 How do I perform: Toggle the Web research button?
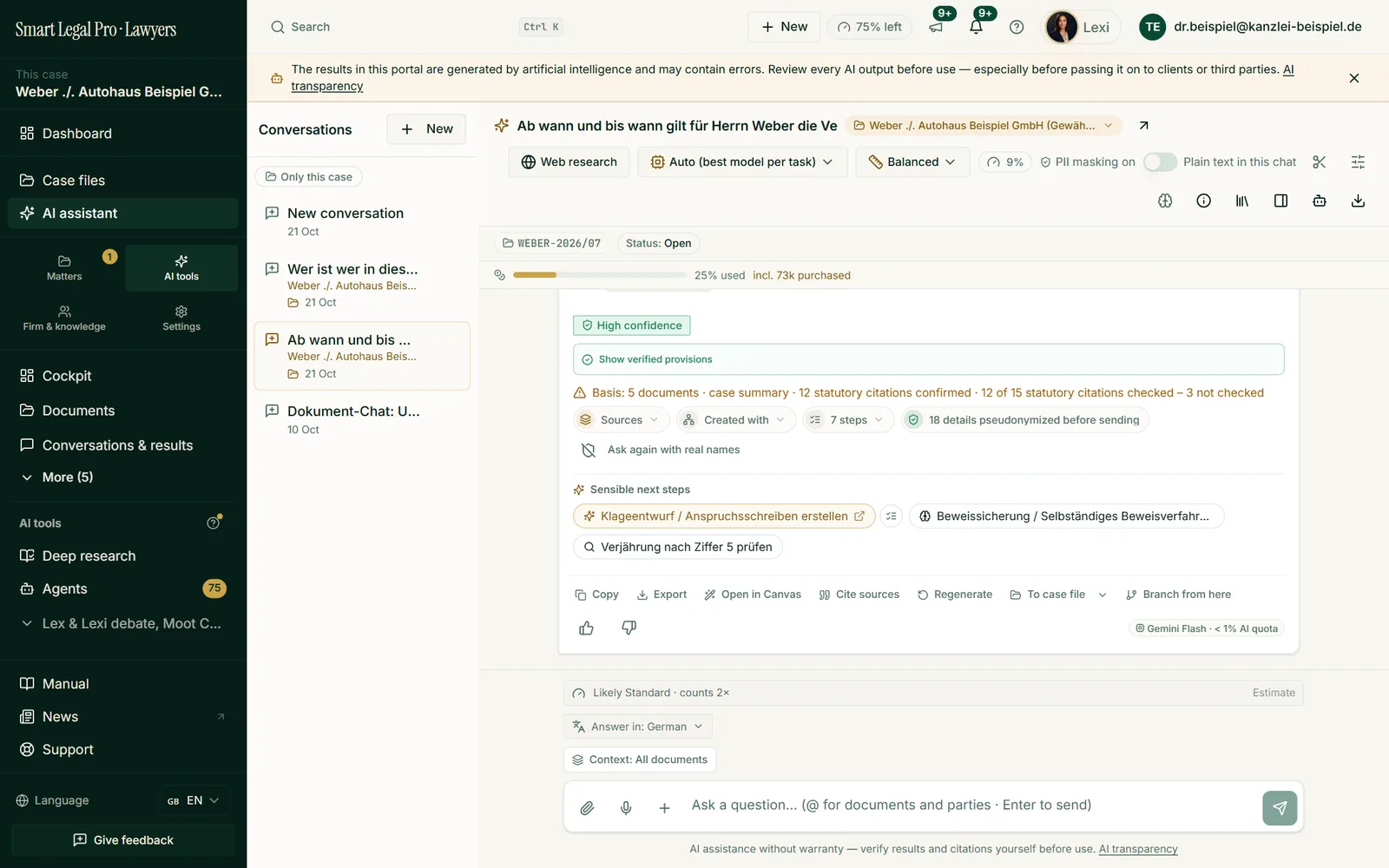click(569, 162)
